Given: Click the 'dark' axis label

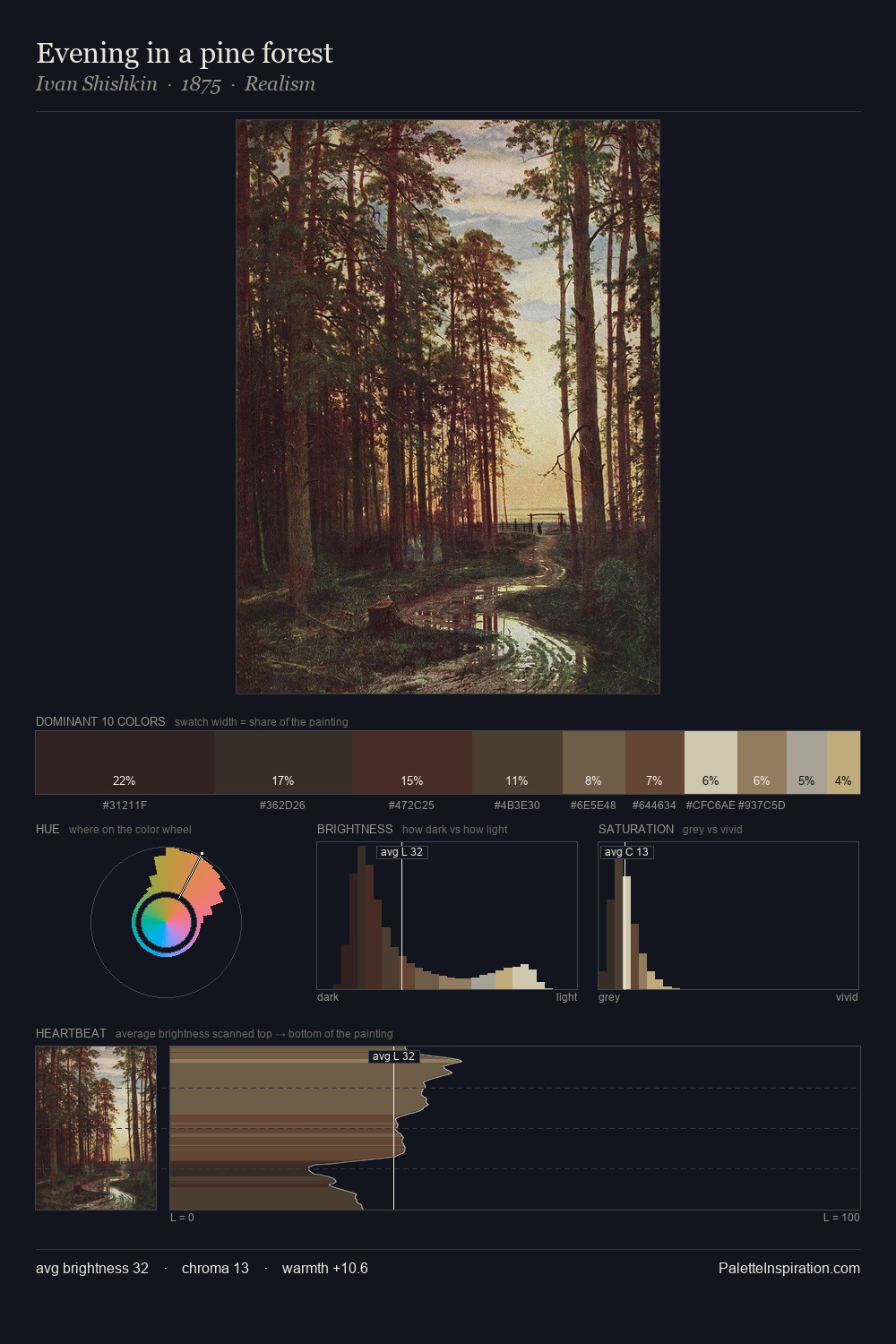Looking at the screenshot, I should click(328, 997).
